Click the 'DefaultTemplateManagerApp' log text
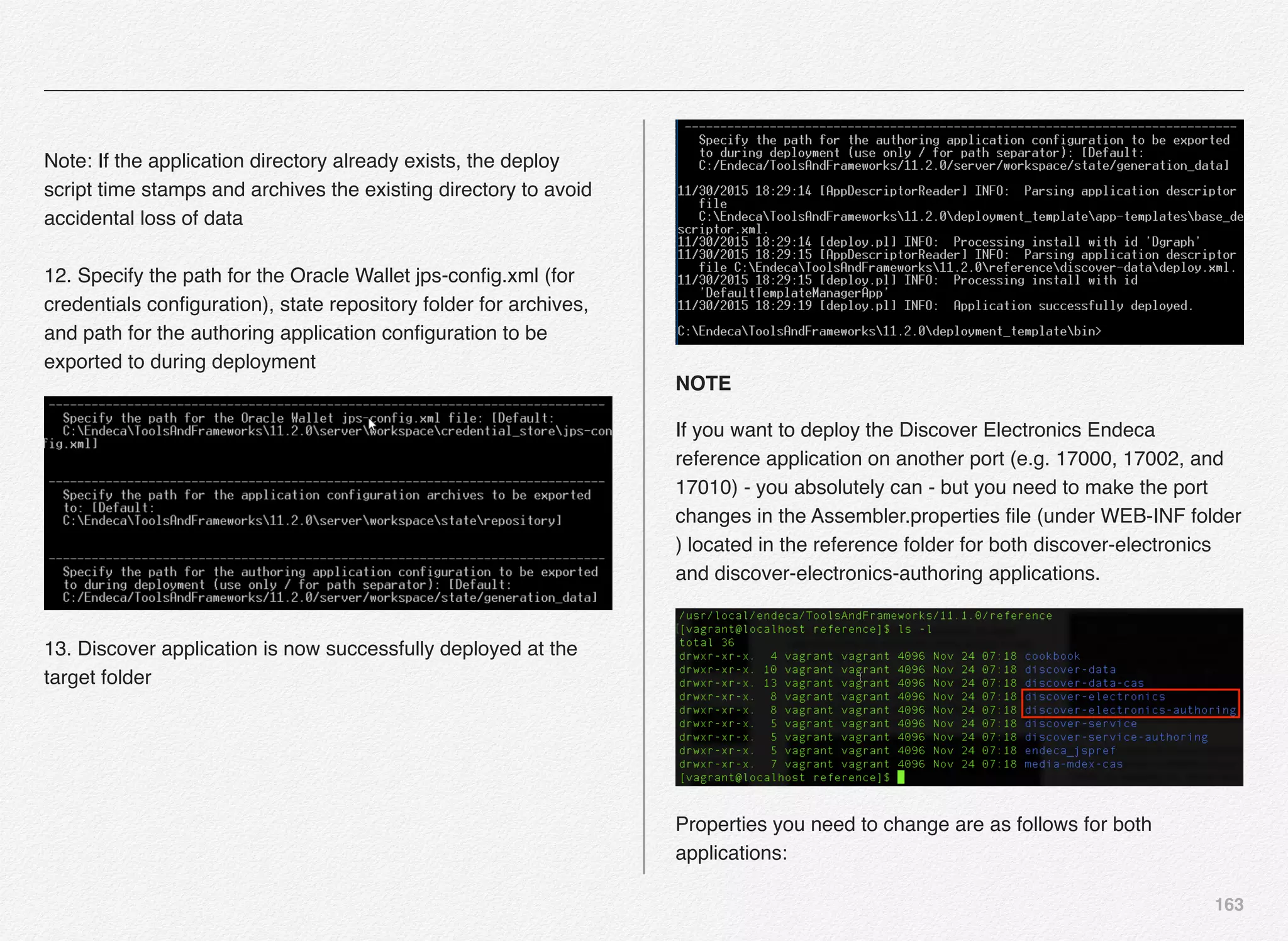This screenshot has height=941, width=1288. pyautogui.click(x=794, y=293)
